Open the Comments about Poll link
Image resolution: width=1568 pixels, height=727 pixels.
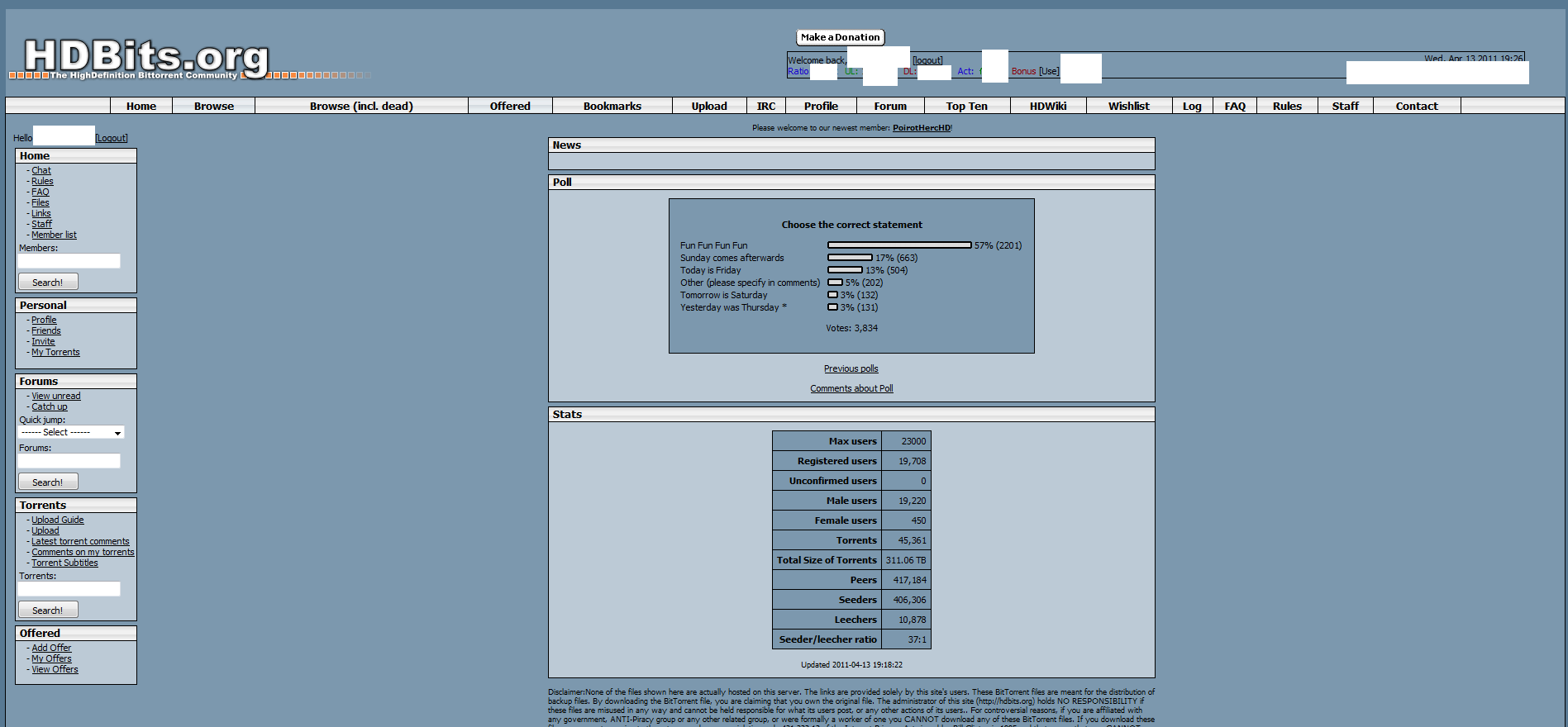pyautogui.click(x=851, y=388)
